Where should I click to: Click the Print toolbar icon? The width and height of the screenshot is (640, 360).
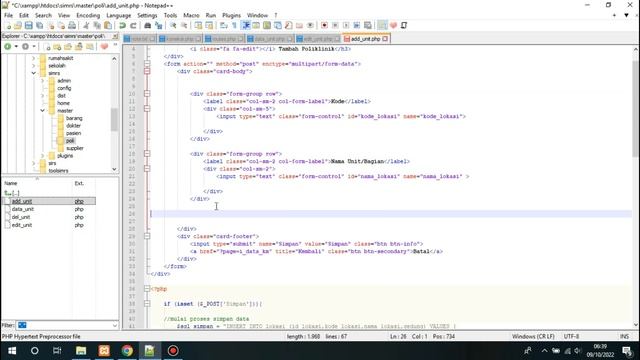pos(72,25)
